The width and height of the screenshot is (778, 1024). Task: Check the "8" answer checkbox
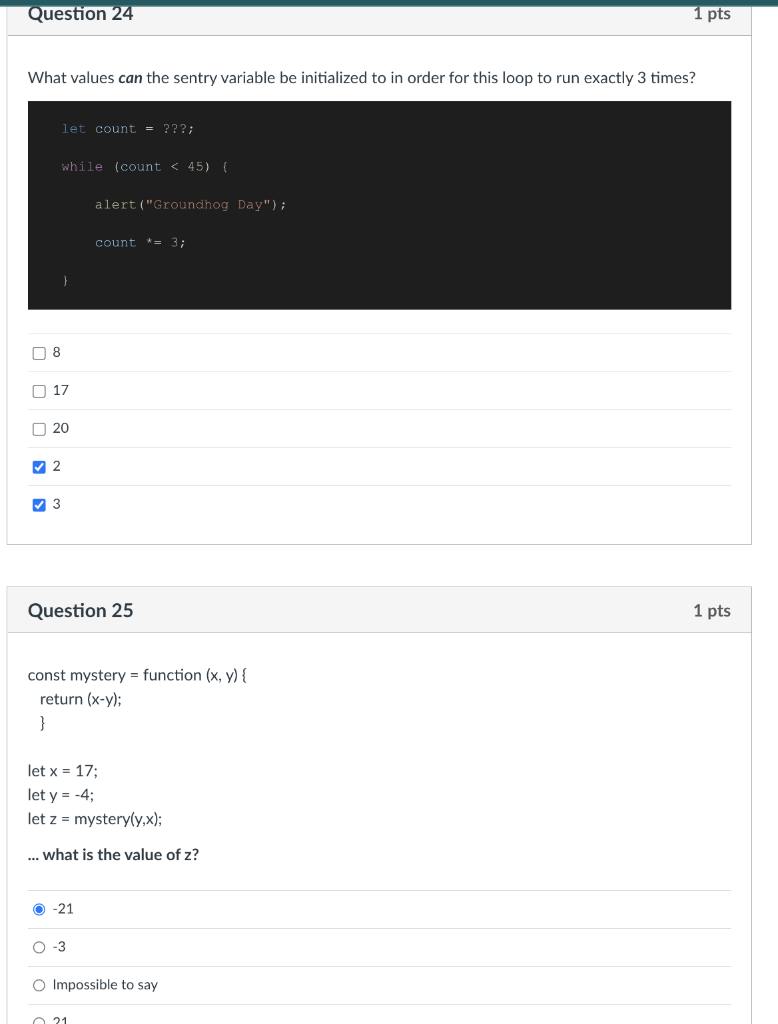pos(38,352)
